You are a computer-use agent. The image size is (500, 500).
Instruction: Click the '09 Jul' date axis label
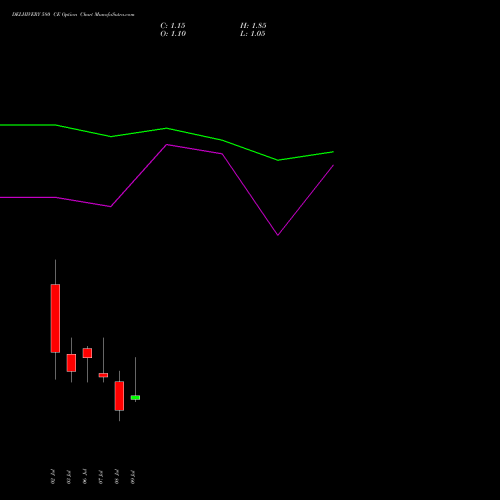(x=133, y=477)
